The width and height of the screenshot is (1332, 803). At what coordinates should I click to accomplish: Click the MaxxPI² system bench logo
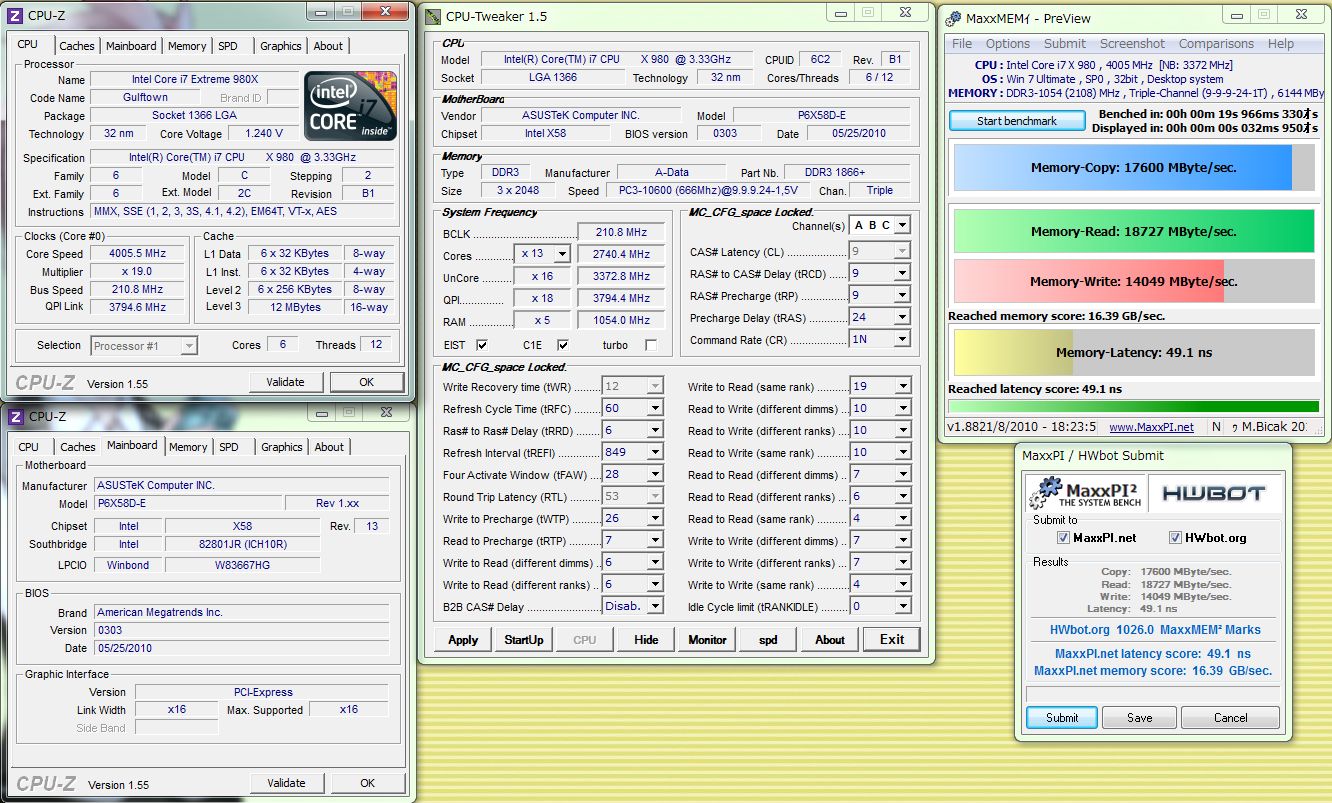[1085, 493]
